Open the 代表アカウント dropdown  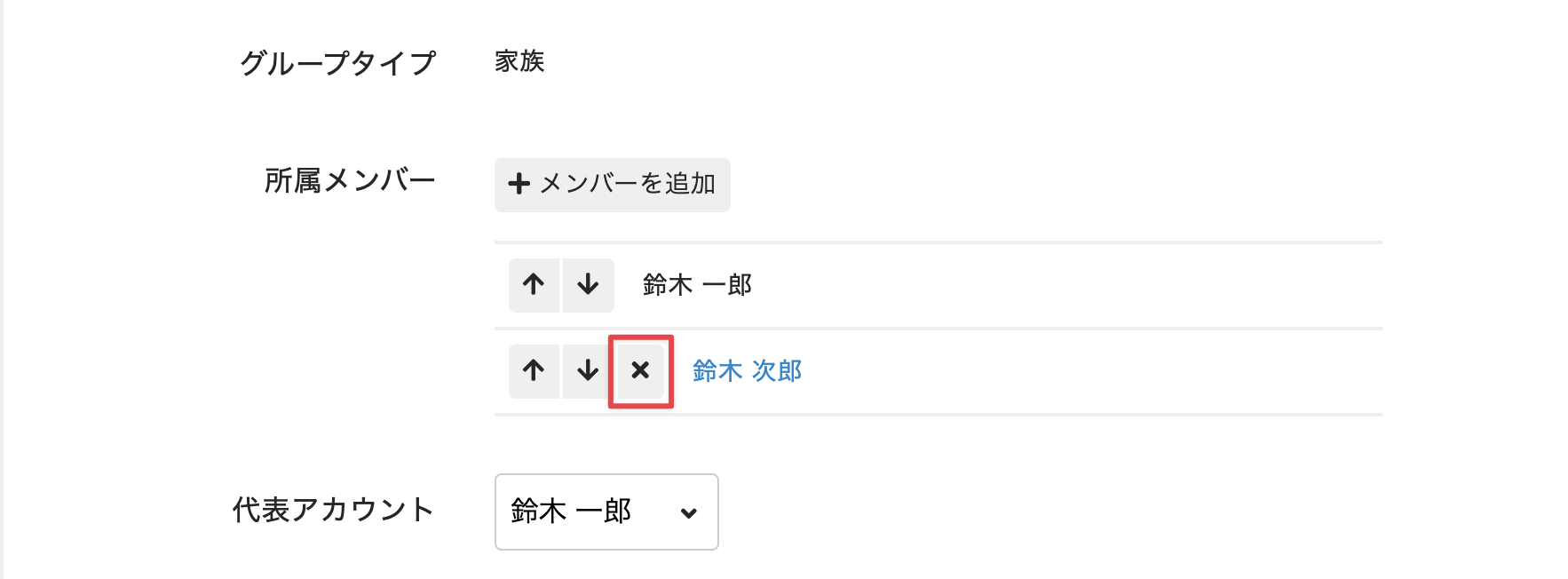pos(606,512)
